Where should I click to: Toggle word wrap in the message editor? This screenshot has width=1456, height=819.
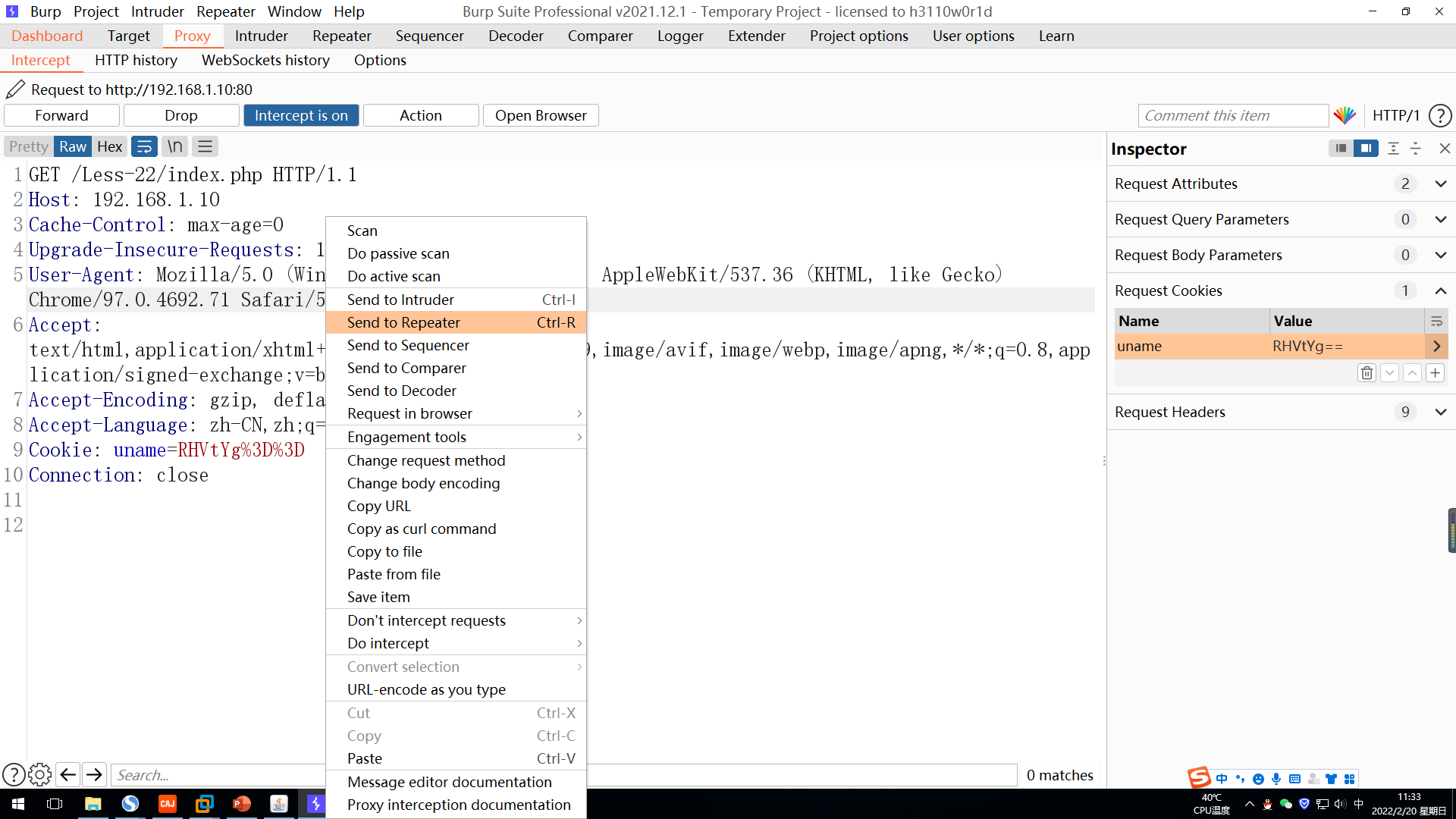click(144, 146)
